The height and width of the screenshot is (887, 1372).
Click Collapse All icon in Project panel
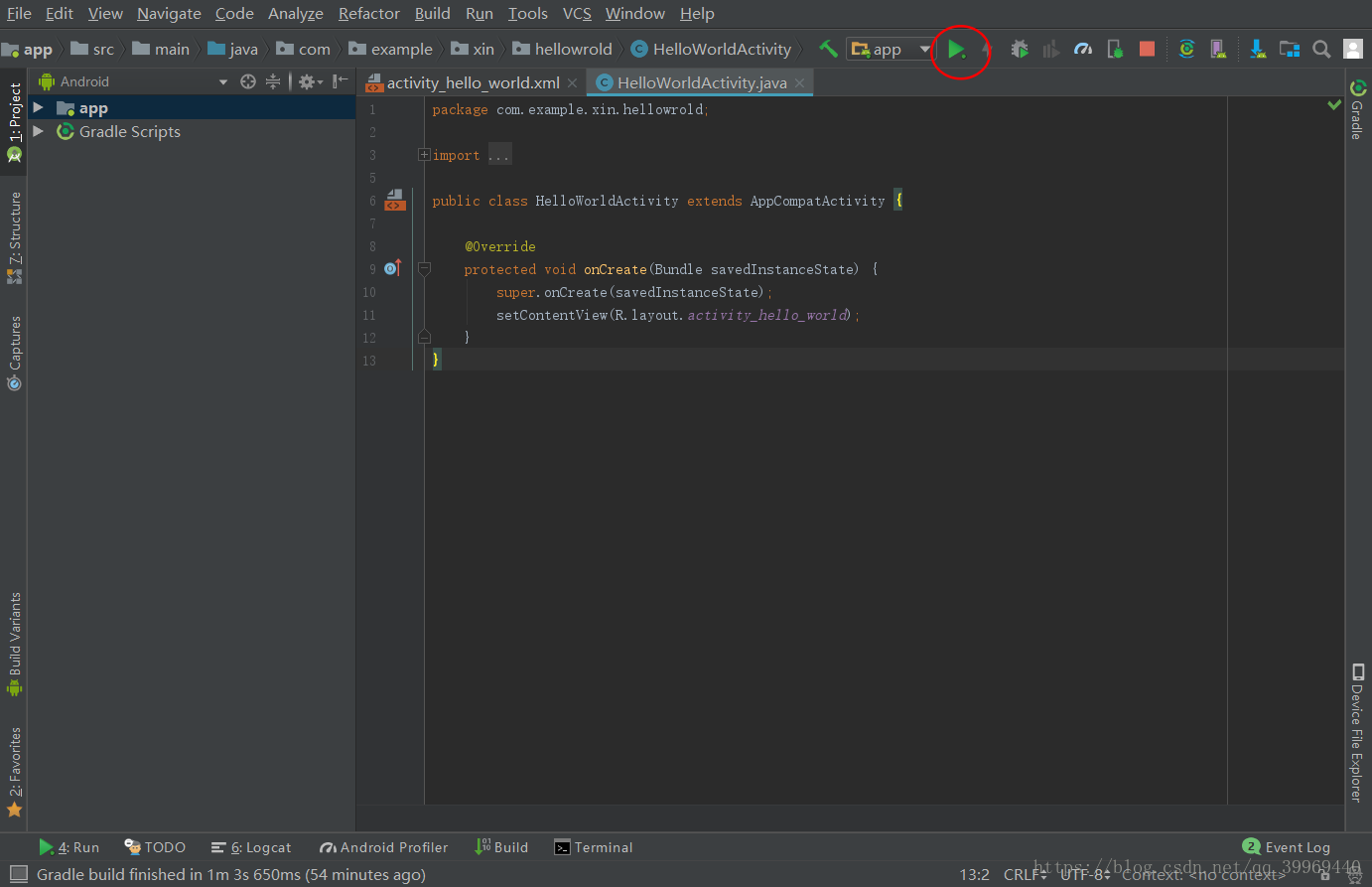click(x=273, y=81)
